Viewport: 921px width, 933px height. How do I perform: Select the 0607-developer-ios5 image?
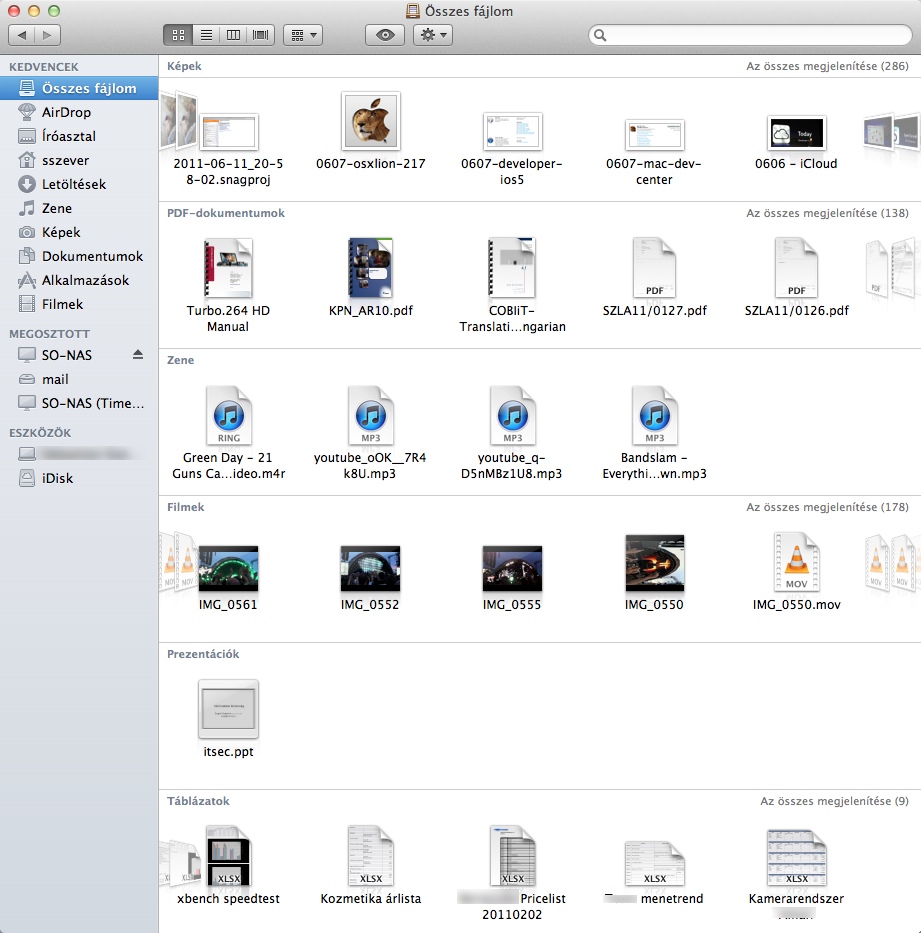(x=512, y=131)
